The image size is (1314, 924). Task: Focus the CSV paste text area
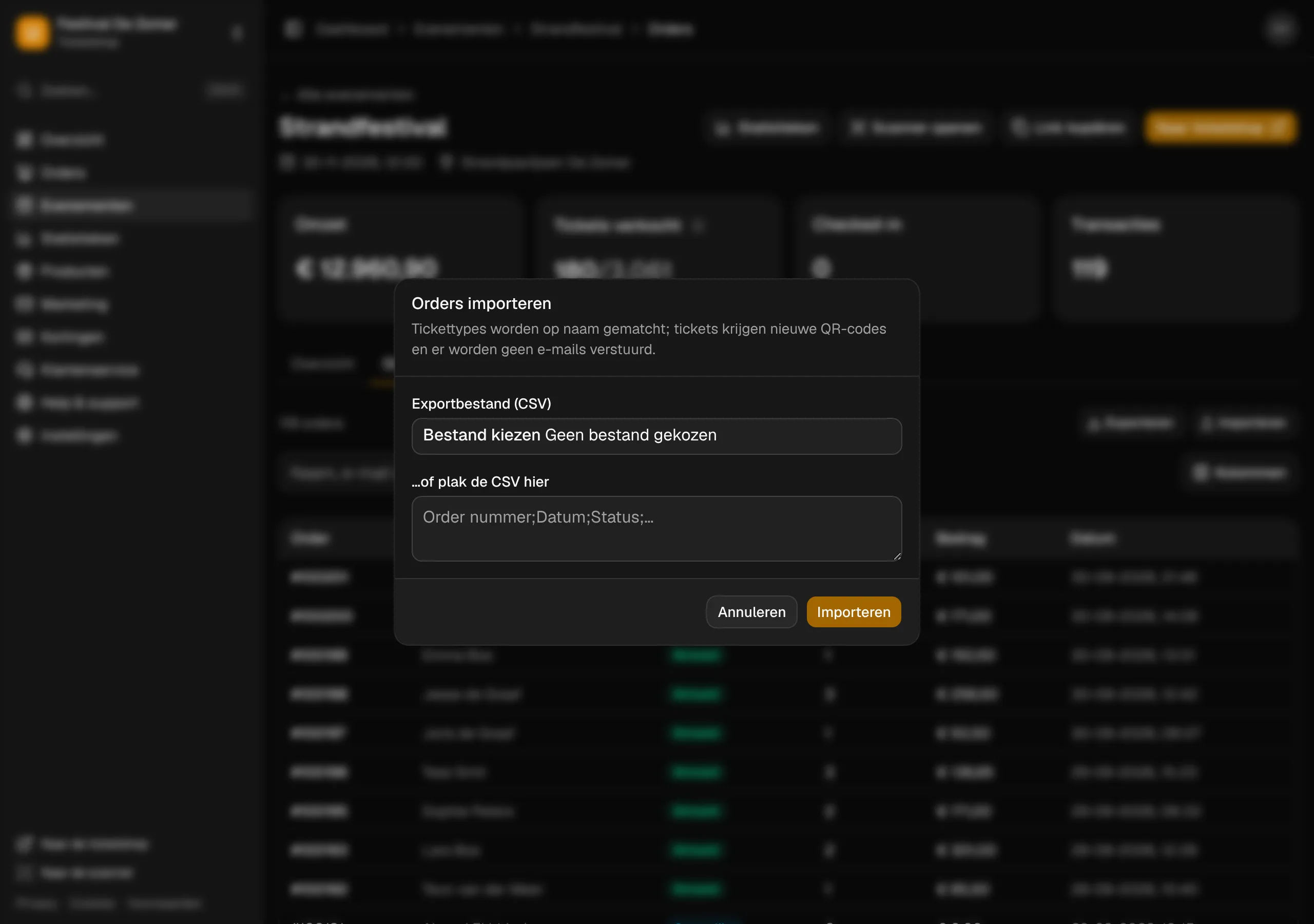point(656,528)
